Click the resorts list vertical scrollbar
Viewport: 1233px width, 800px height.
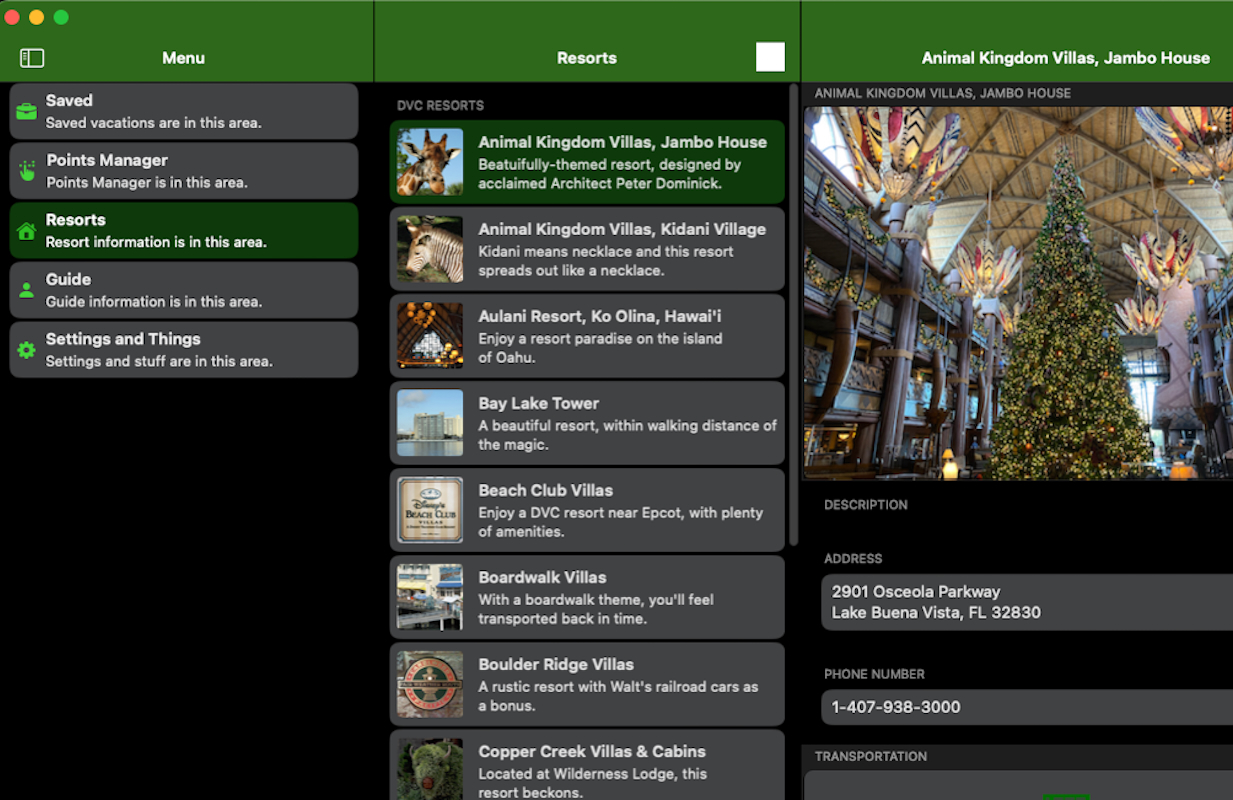794,315
